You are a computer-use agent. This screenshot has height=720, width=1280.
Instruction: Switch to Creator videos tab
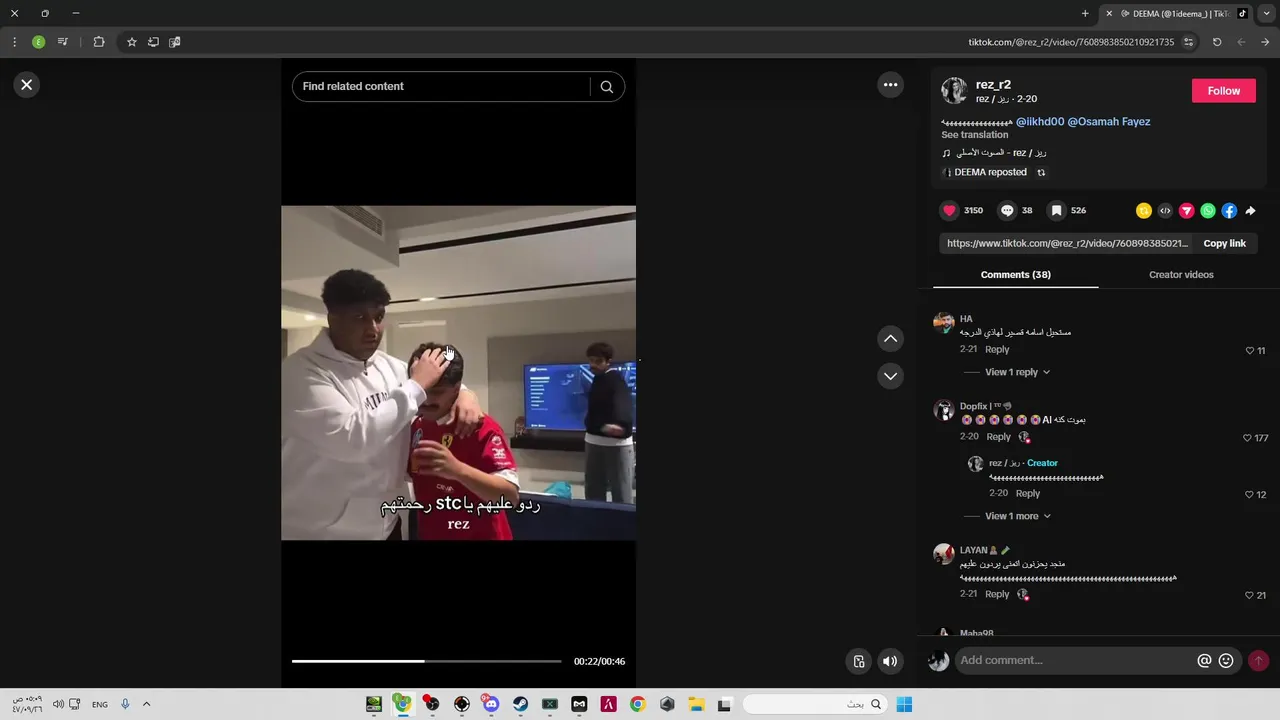tap(1181, 275)
